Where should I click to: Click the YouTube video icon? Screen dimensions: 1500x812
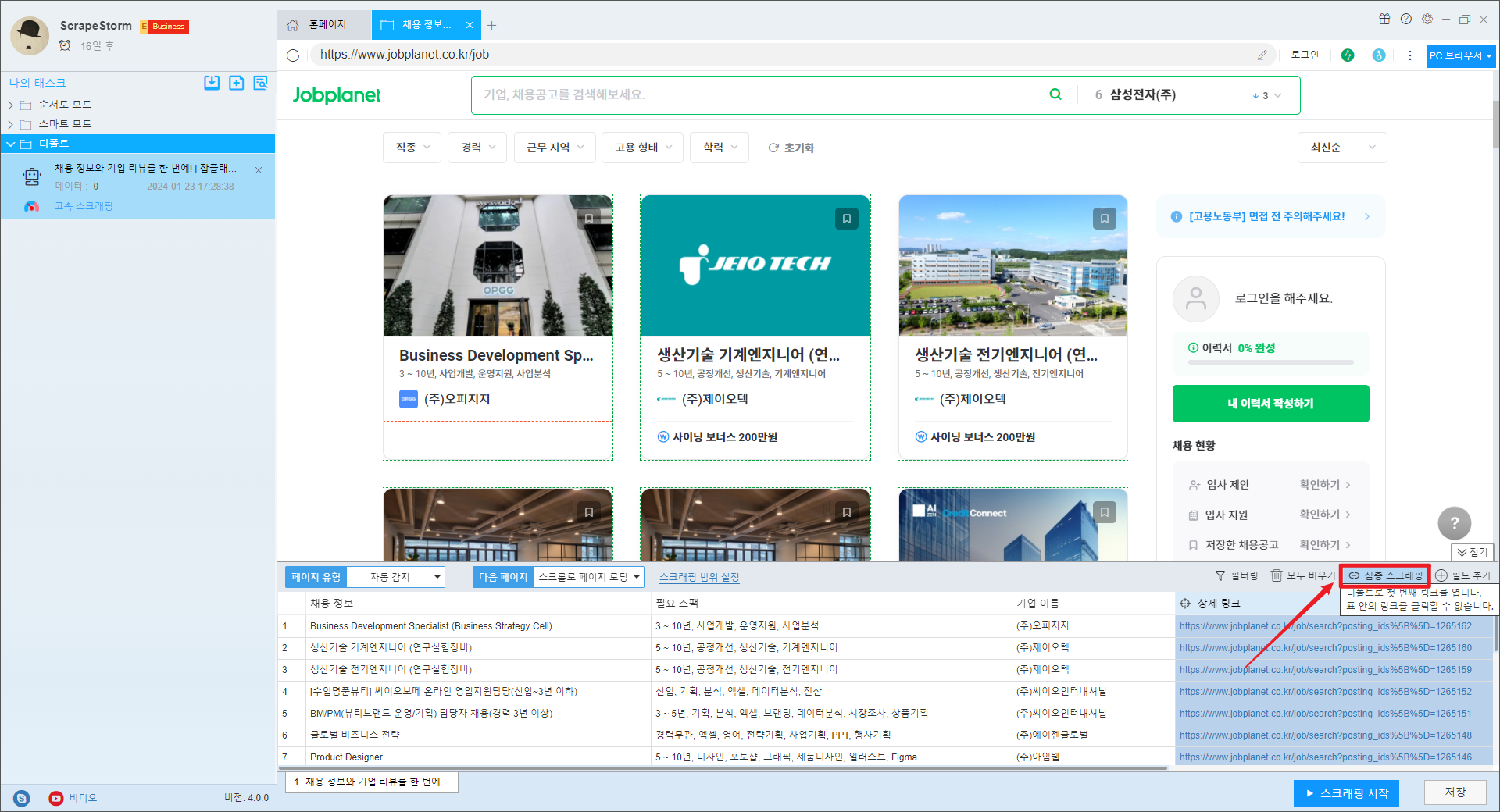[56, 798]
